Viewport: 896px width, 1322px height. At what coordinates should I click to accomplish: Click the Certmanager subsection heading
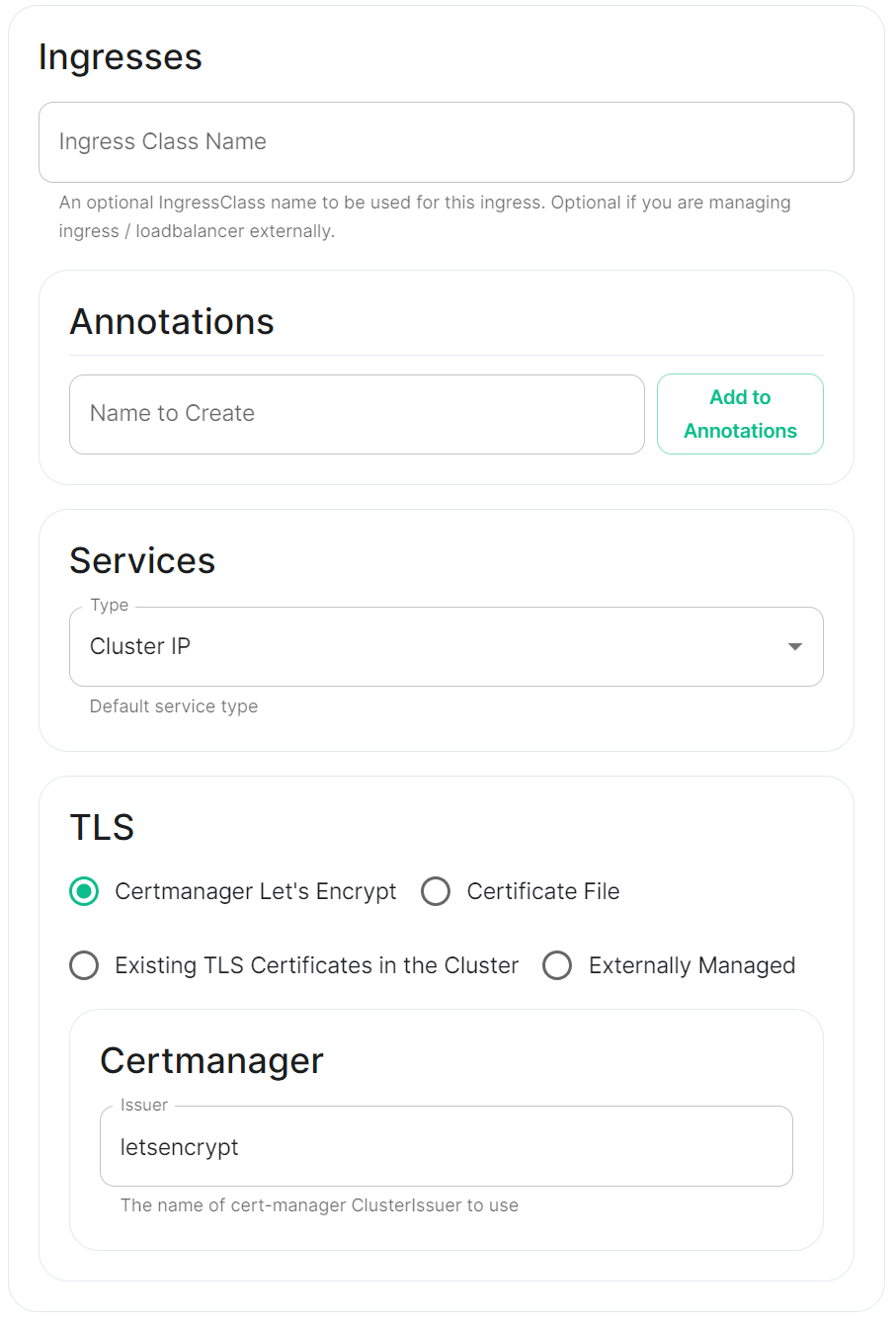point(211,1061)
